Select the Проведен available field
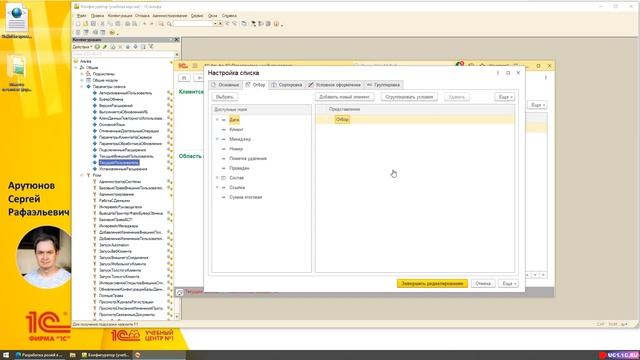The height and width of the screenshot is (360, 640). tap(239, 168)
